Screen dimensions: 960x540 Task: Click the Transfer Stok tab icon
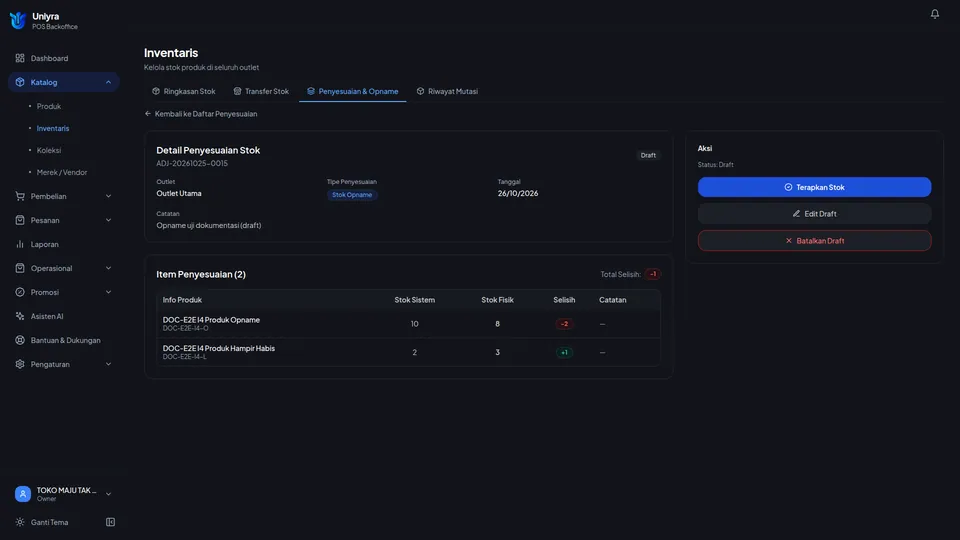pyautogui.click(x=238, y=91)
